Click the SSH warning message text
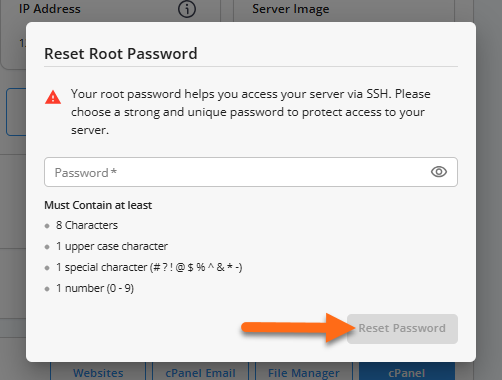 point(251,112)
